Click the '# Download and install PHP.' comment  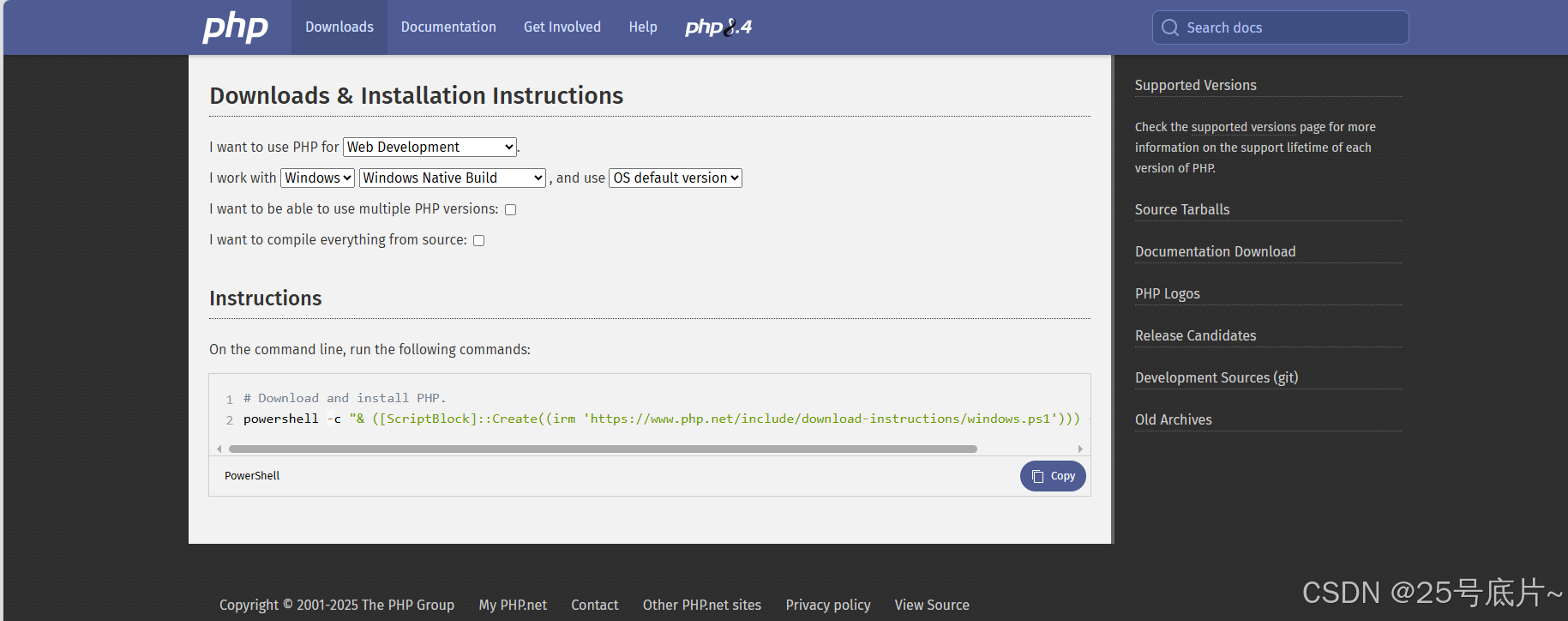point(345,398)
